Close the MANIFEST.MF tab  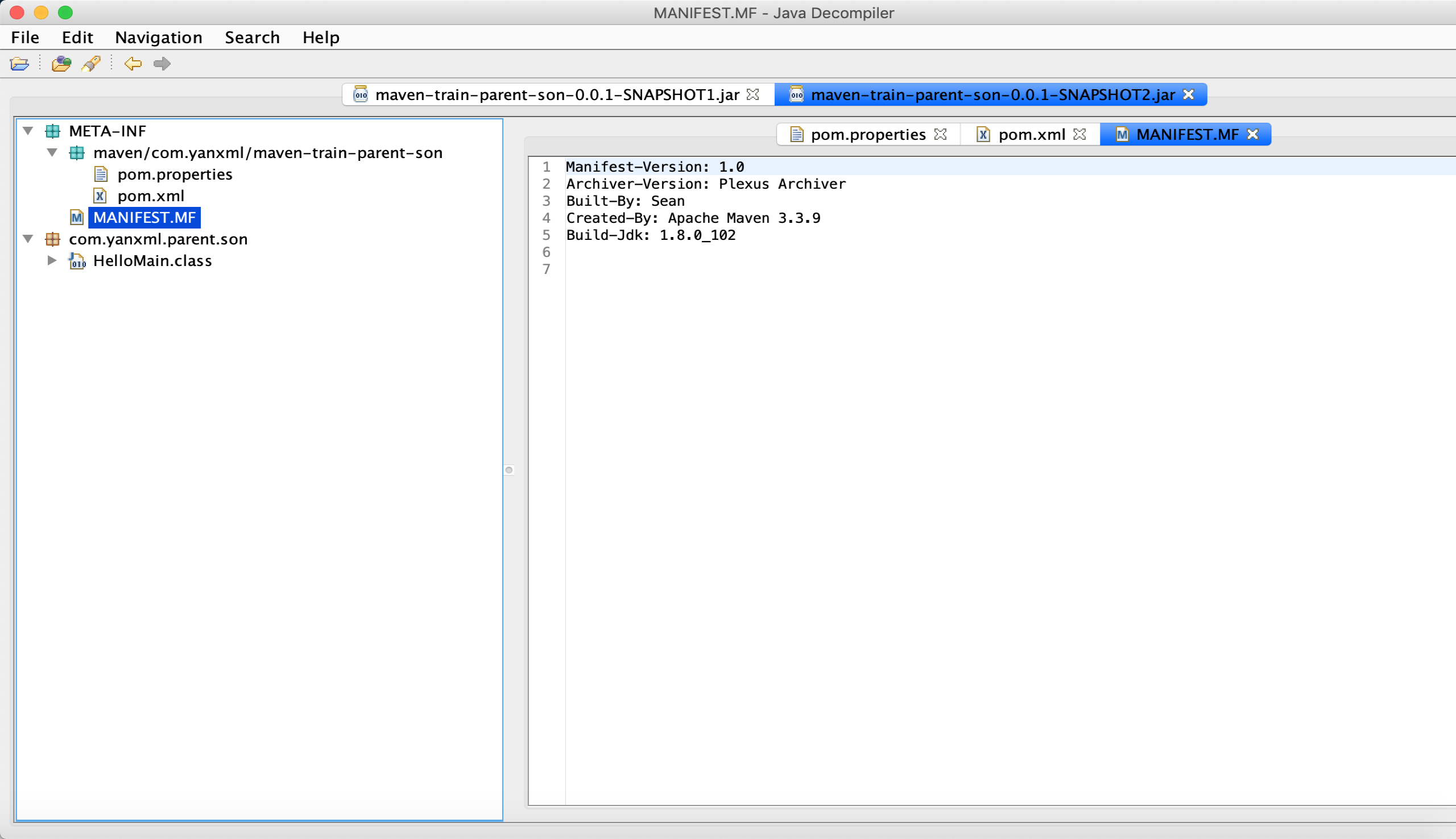1252,134
